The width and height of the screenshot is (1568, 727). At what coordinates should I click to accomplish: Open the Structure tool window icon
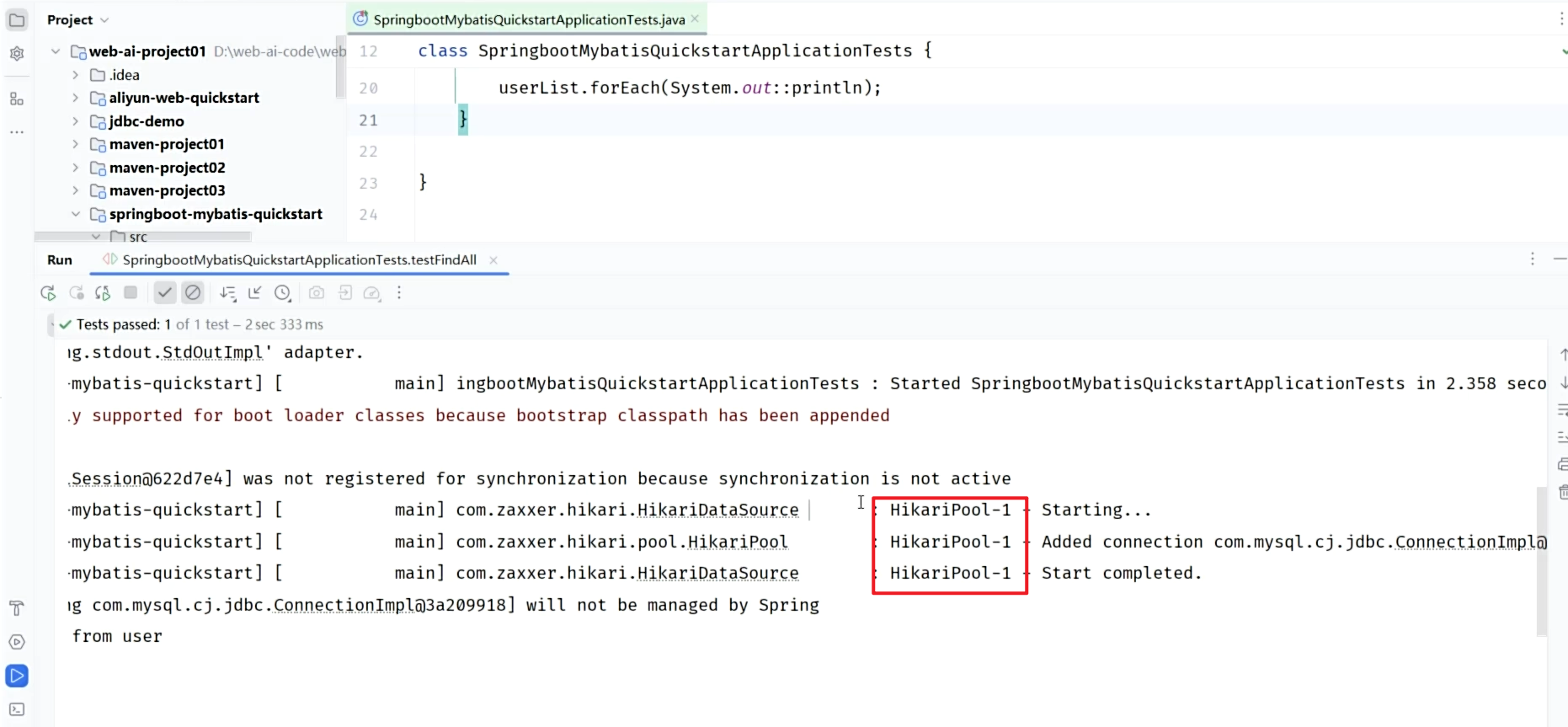pyautogui.click(x=17, y=99)
